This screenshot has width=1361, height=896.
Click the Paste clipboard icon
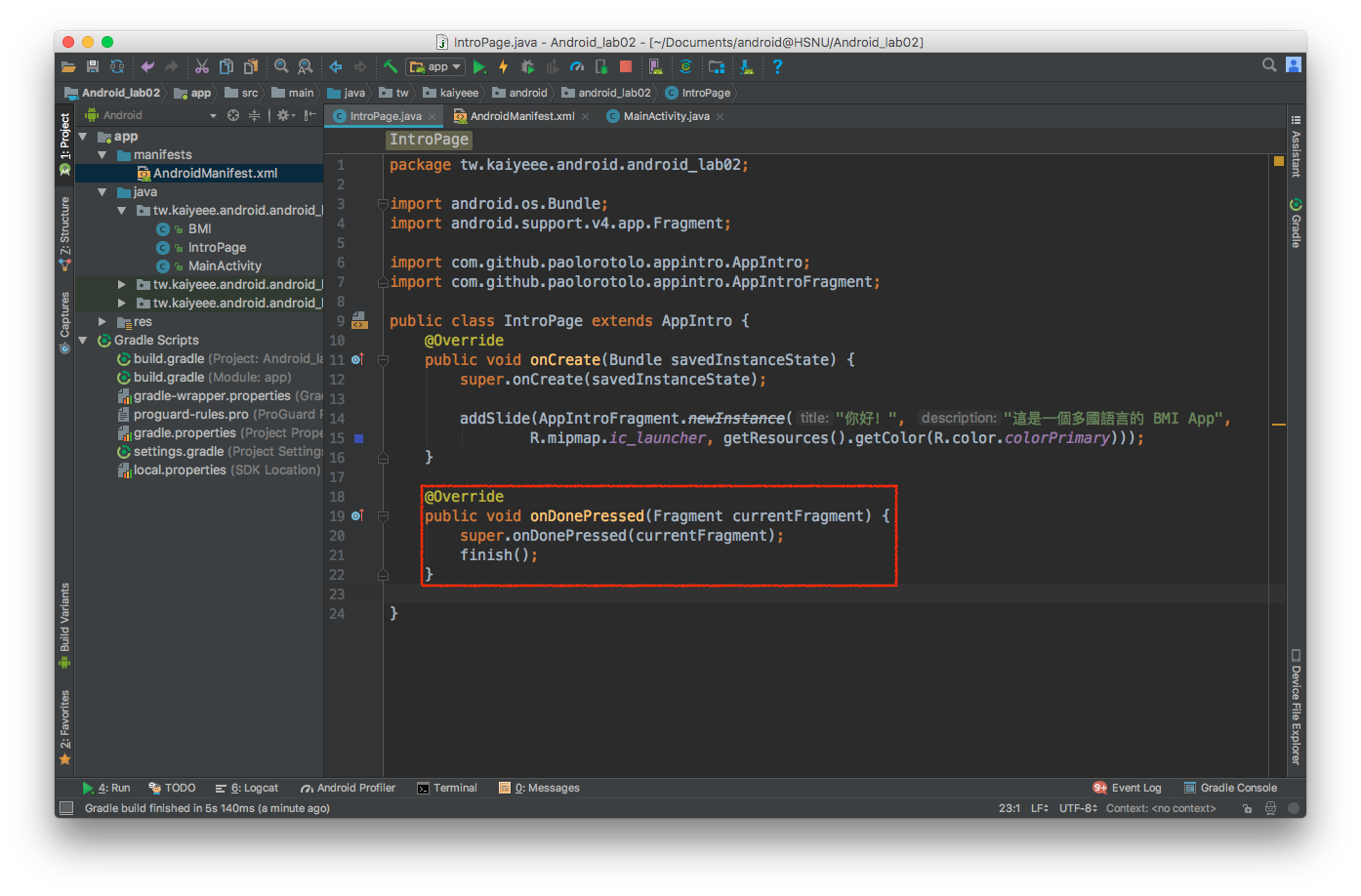point(251,66)
